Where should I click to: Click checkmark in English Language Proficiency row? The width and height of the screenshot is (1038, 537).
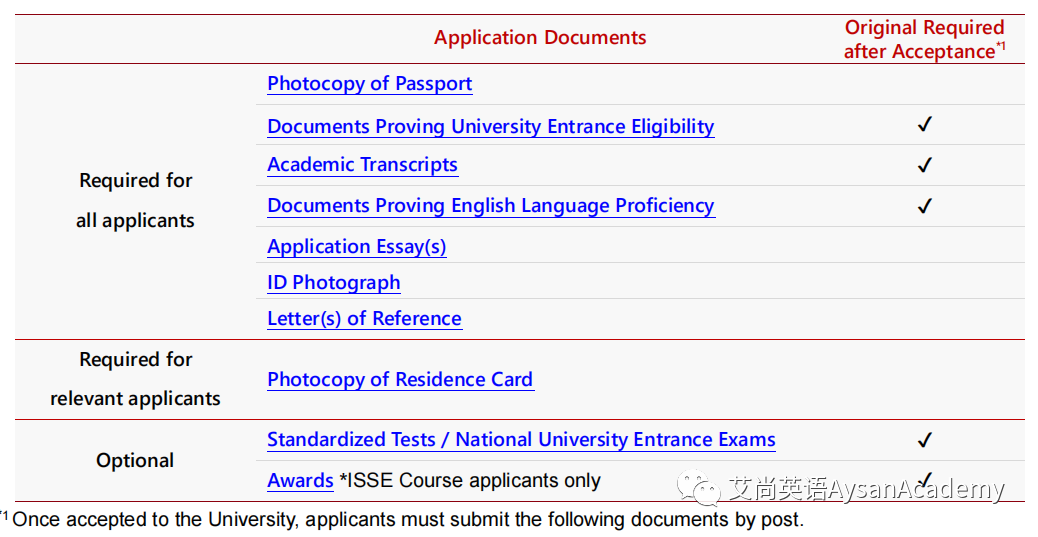click(x=925, y=206)
